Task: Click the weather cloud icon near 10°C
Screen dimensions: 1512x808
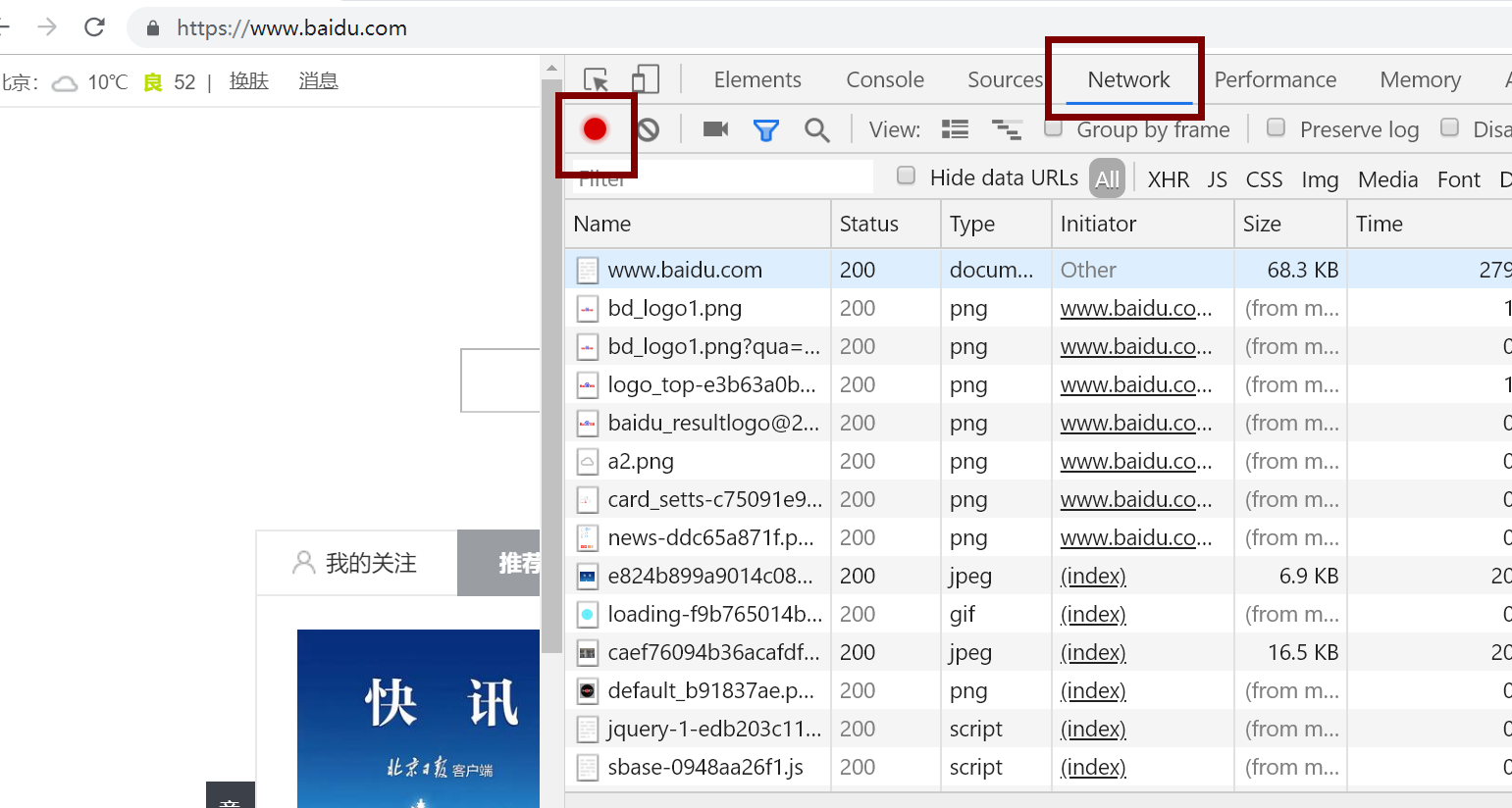Action: [x=65, y=83]
